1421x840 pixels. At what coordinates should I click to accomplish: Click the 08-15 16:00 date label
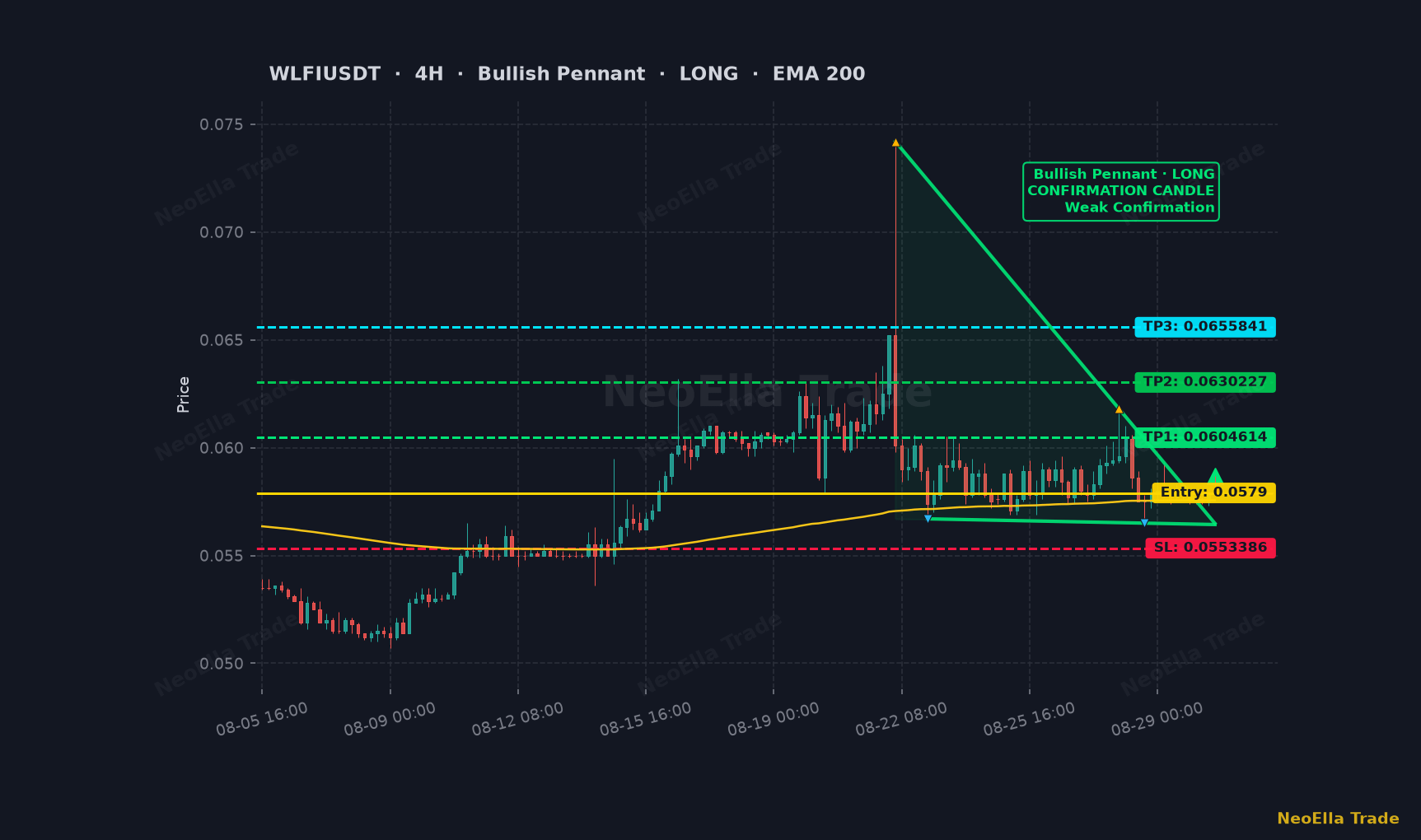click(645, 719)
